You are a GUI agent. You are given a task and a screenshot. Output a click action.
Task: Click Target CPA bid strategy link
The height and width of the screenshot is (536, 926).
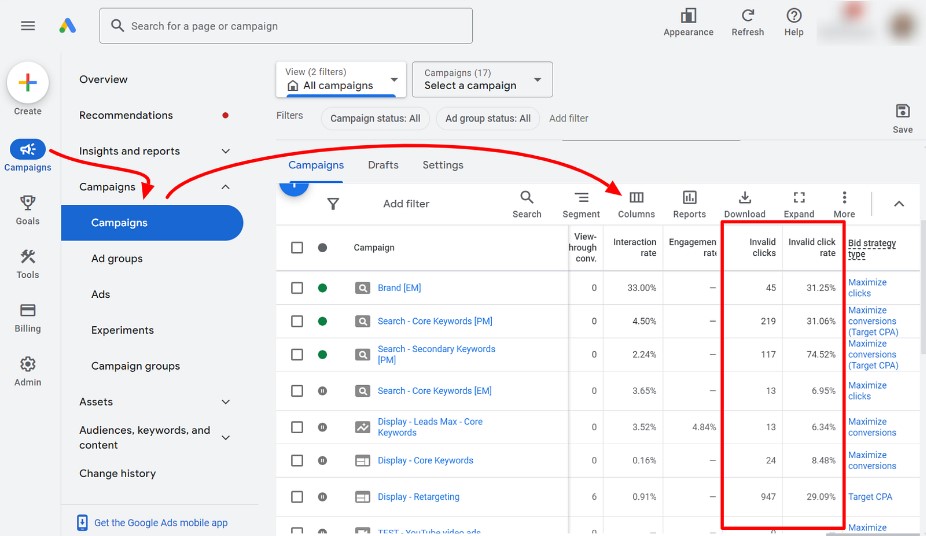870,497
